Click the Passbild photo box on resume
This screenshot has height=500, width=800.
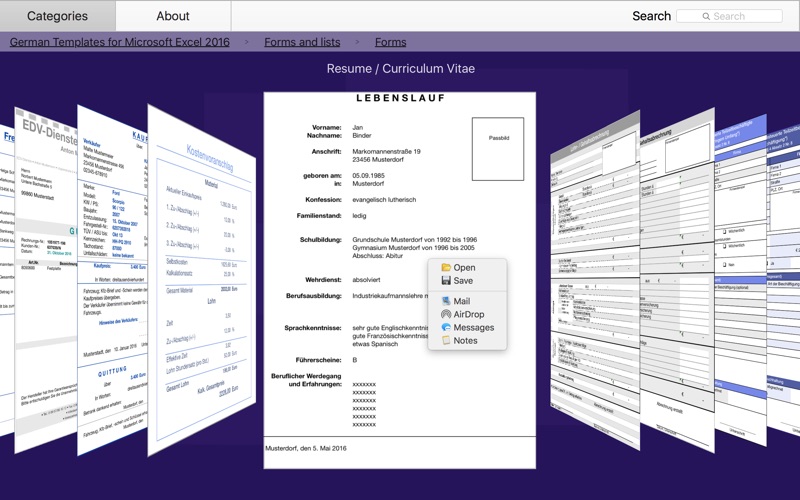pos(498,149)
